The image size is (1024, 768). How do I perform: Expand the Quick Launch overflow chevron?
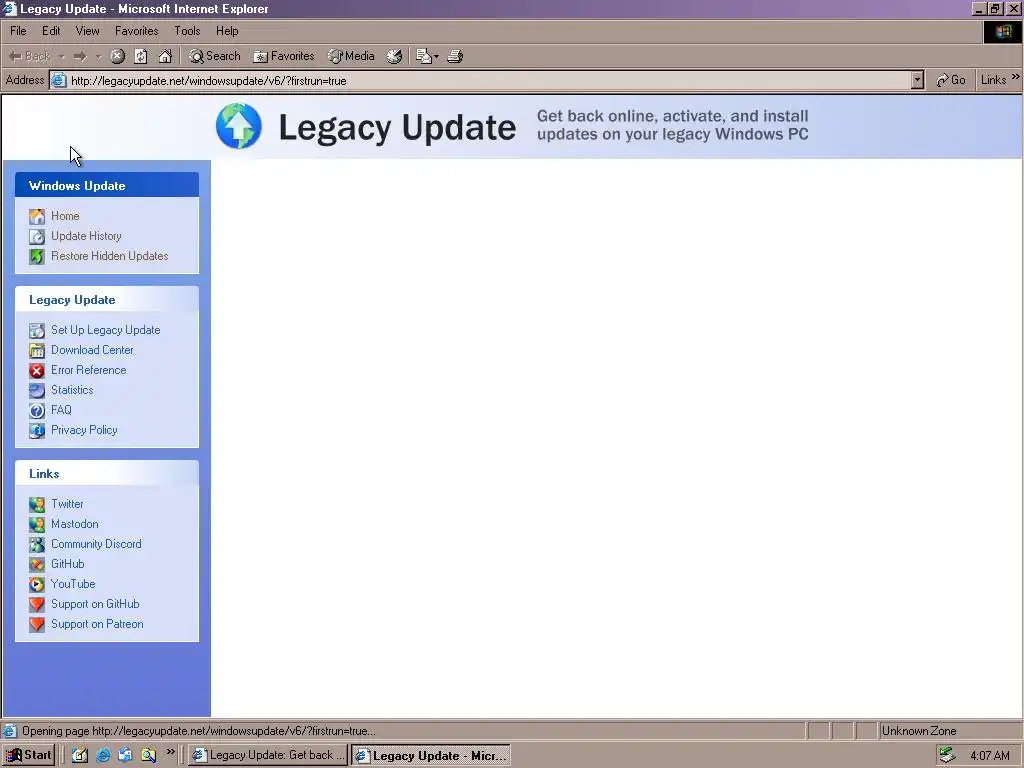170,752
